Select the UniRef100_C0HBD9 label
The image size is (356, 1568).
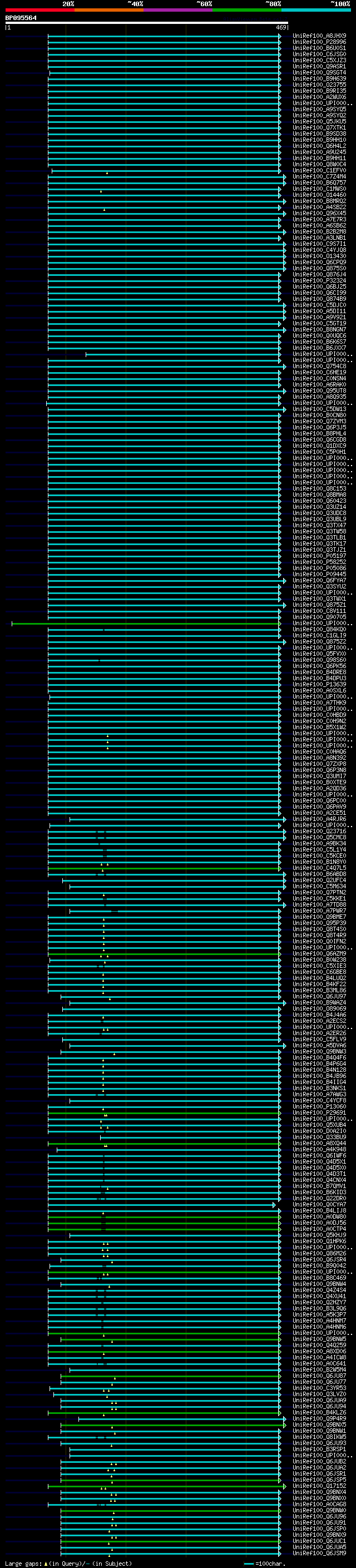pos(319,715)
